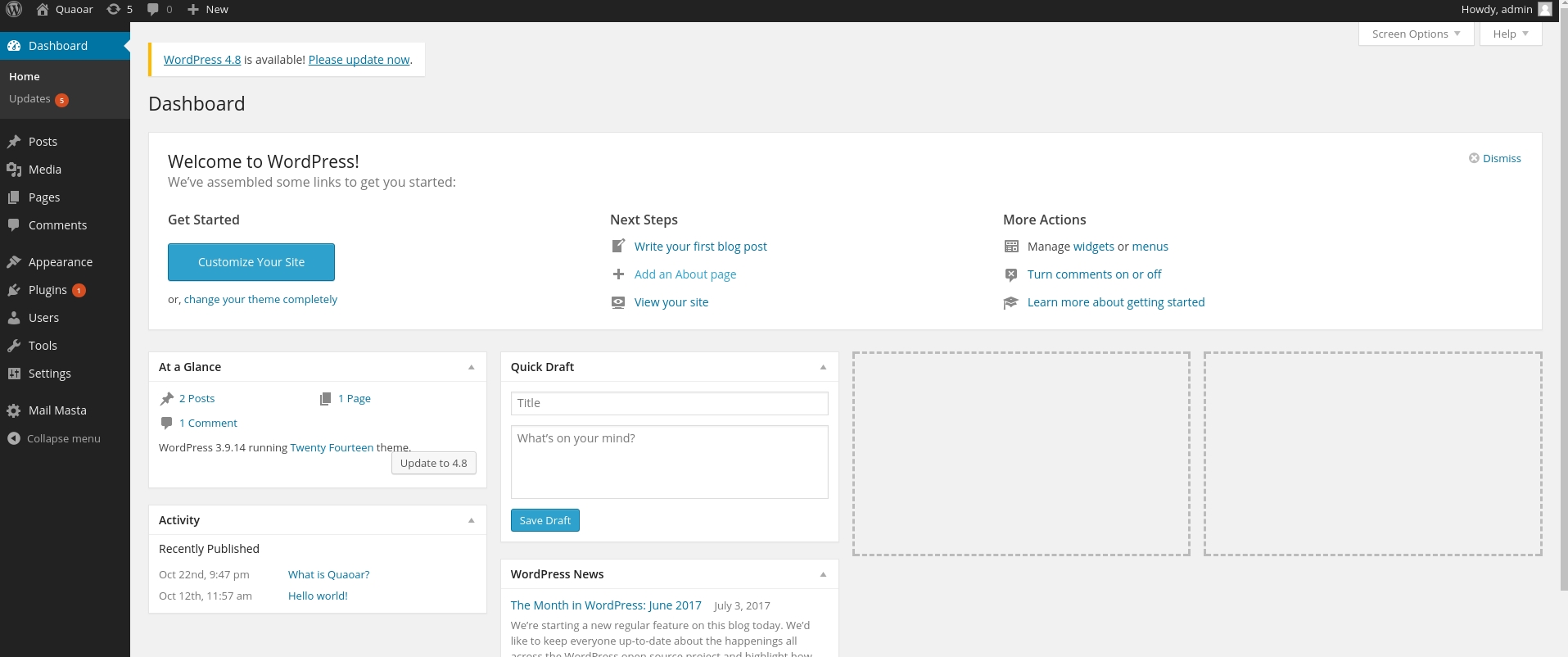The image size is (1568, 657).
Task: Click the Save Draft button
Action: [x=545, y=520]
